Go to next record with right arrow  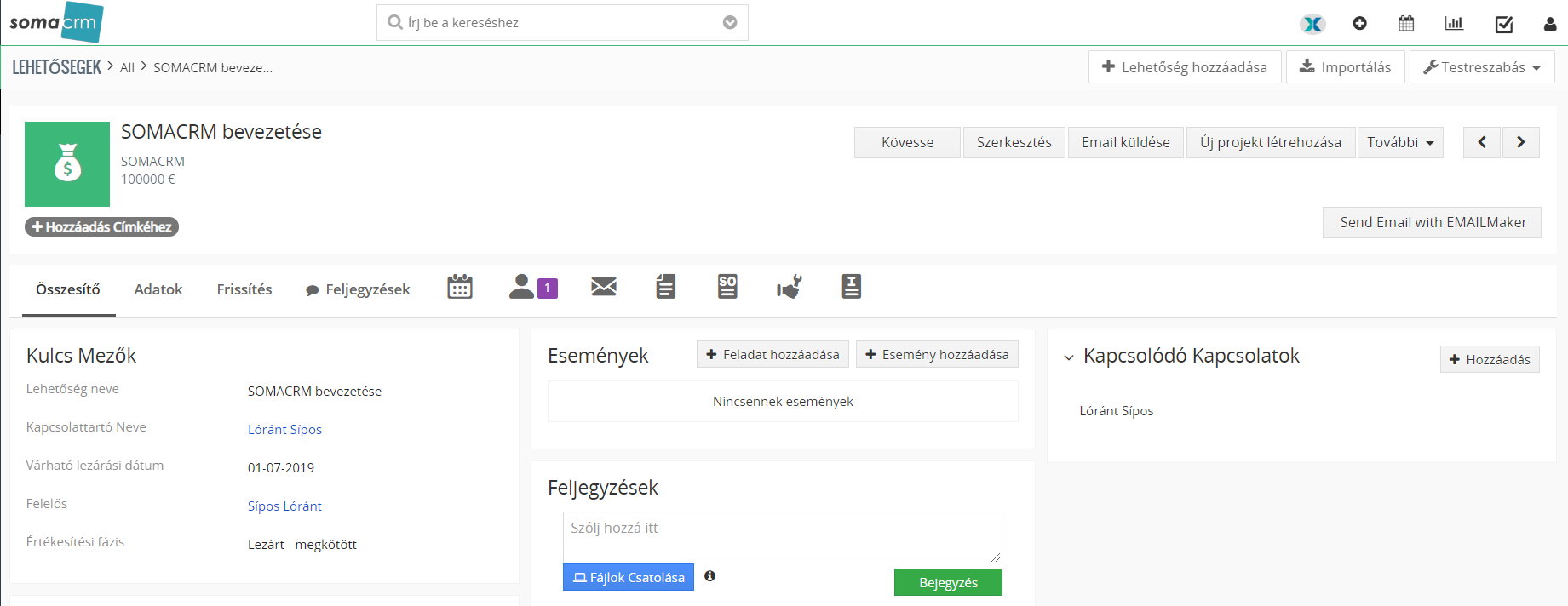pos(1520,142)
